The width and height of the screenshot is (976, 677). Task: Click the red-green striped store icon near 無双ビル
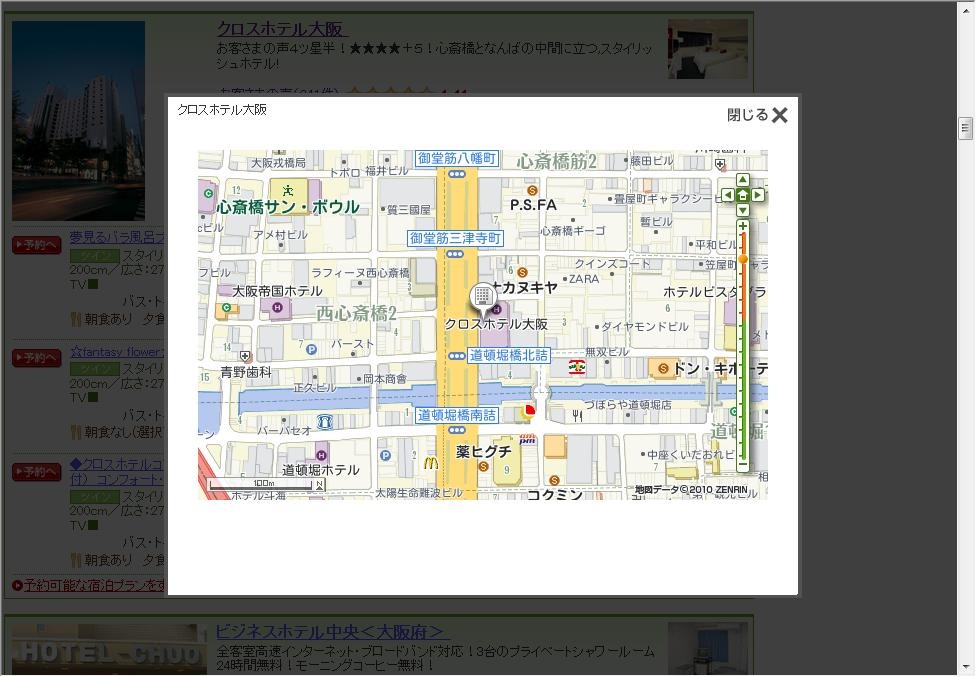[x=577, y=368]
